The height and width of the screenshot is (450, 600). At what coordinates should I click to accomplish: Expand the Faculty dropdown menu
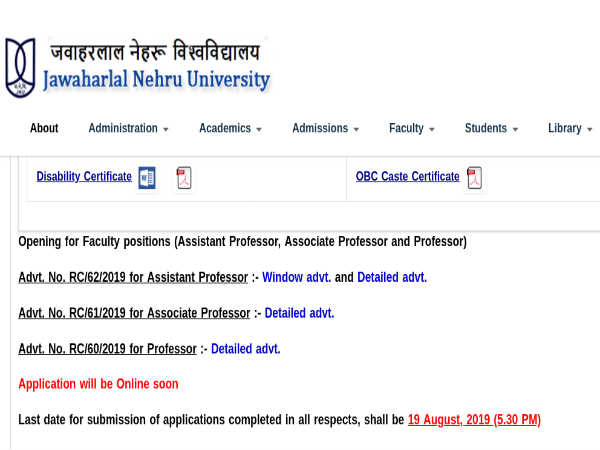[x=412, y=128]
